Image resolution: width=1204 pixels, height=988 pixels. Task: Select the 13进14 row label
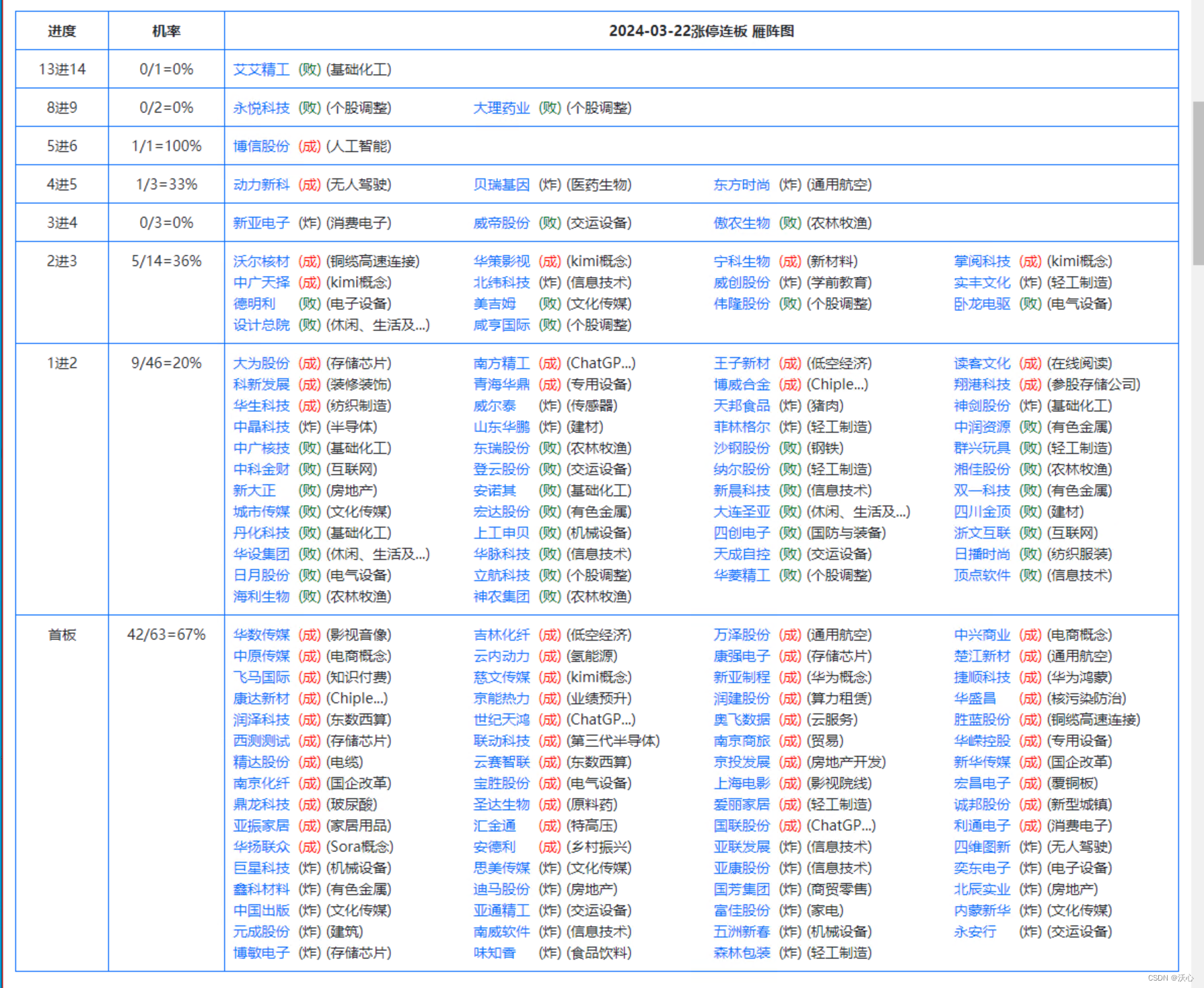point(62,69)
